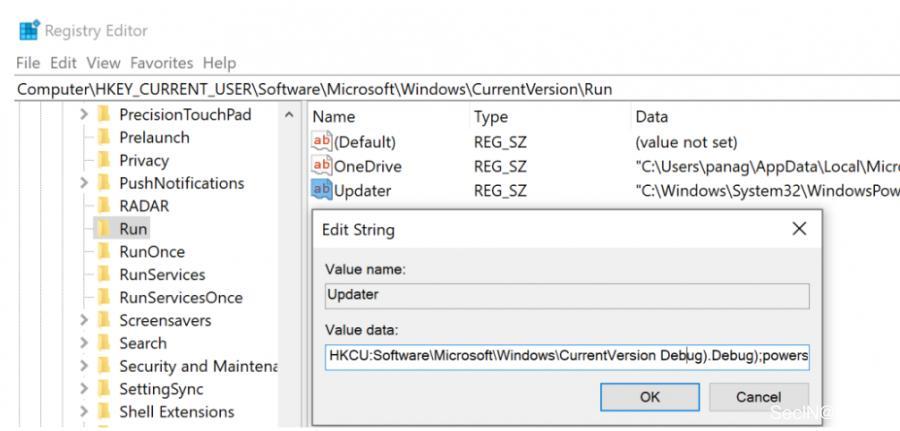Select the Updater value name
The height and width of the screenshot is (431, 900).
point(363,191)
